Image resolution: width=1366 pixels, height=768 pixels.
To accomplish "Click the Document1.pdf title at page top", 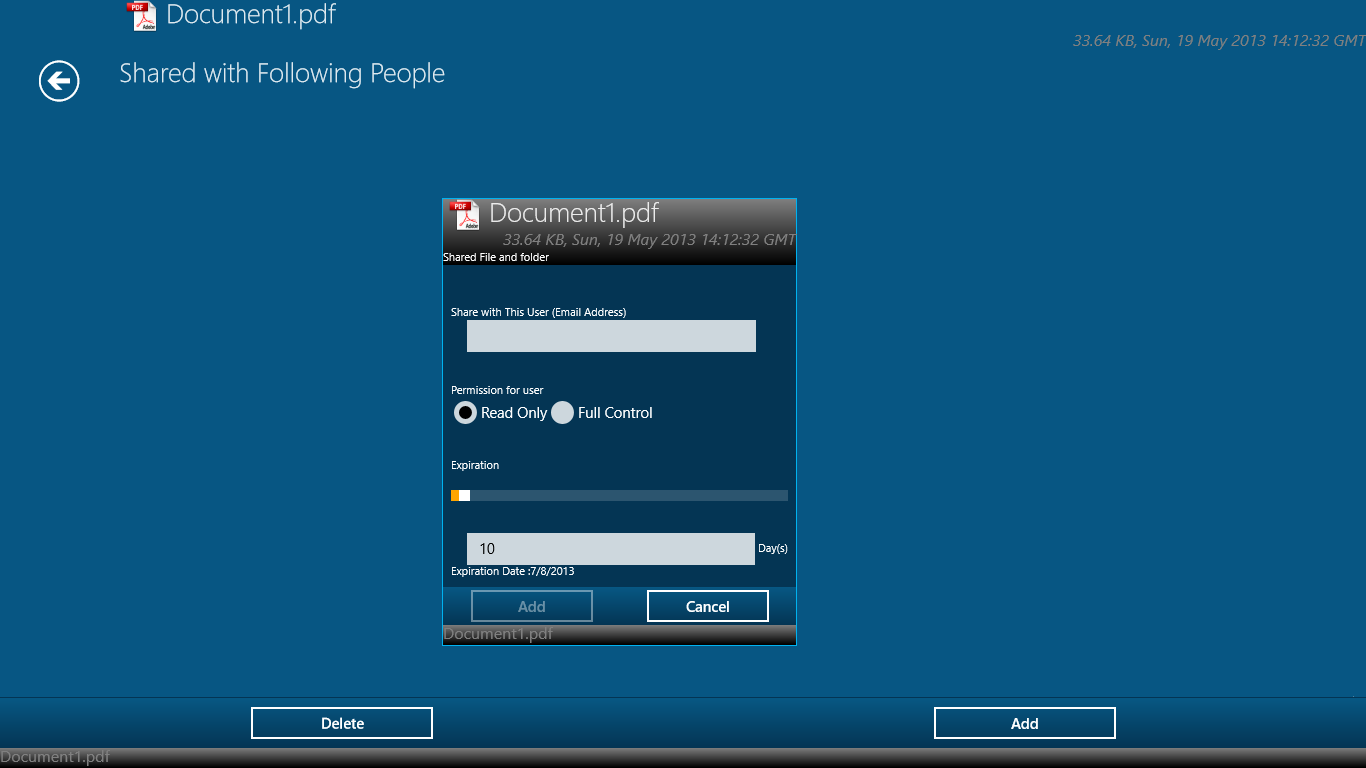I will [251, 15].
